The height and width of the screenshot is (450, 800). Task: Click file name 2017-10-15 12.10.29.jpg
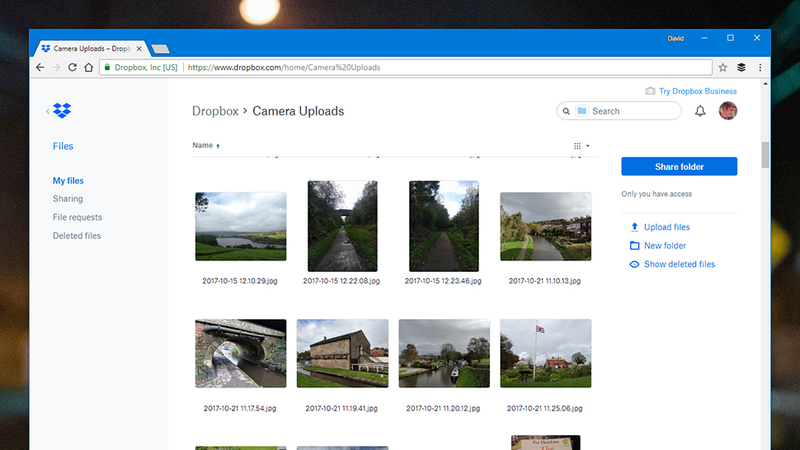(240, 281)
